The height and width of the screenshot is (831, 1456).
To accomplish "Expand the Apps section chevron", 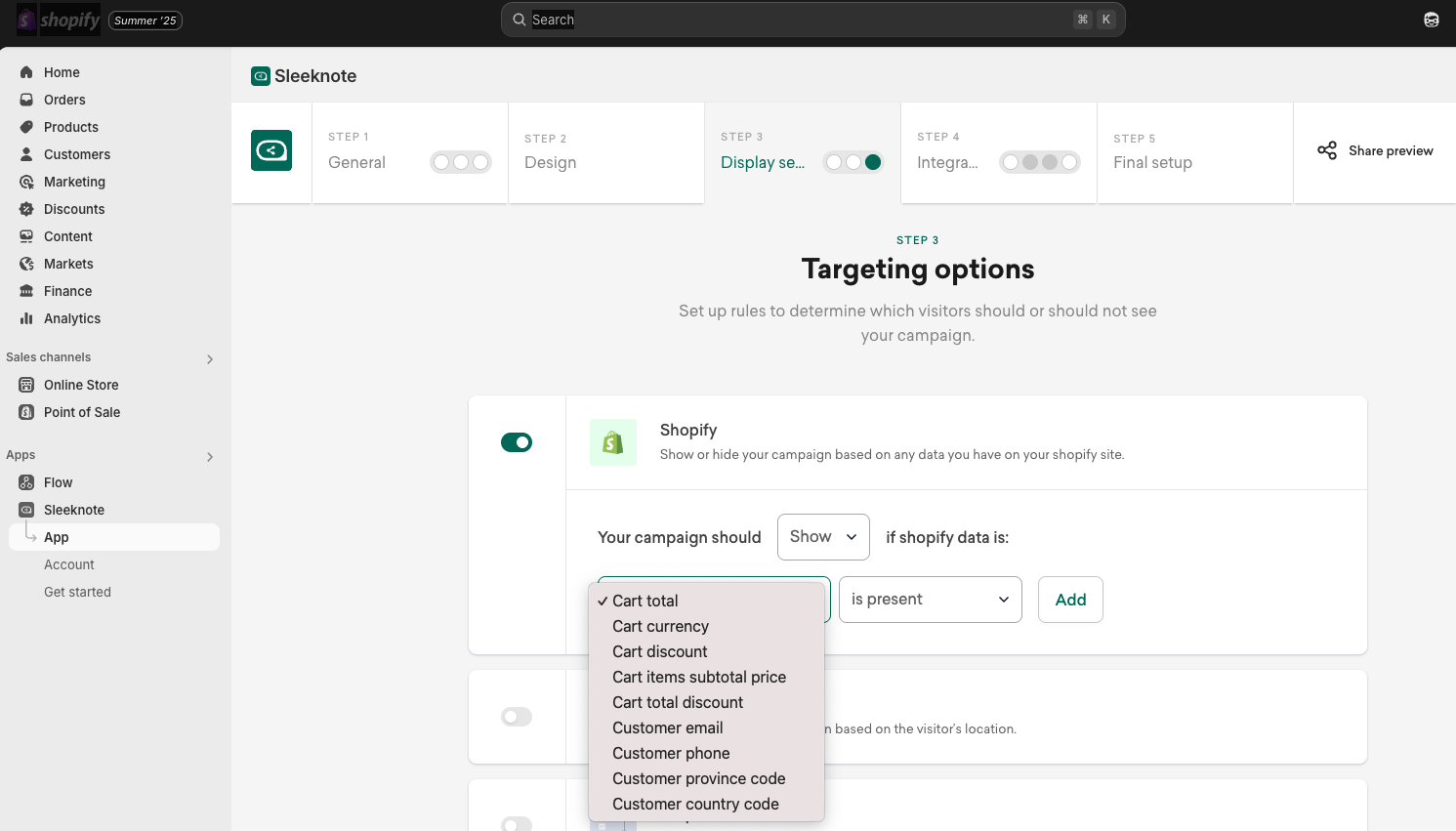I will pos(210,457).
